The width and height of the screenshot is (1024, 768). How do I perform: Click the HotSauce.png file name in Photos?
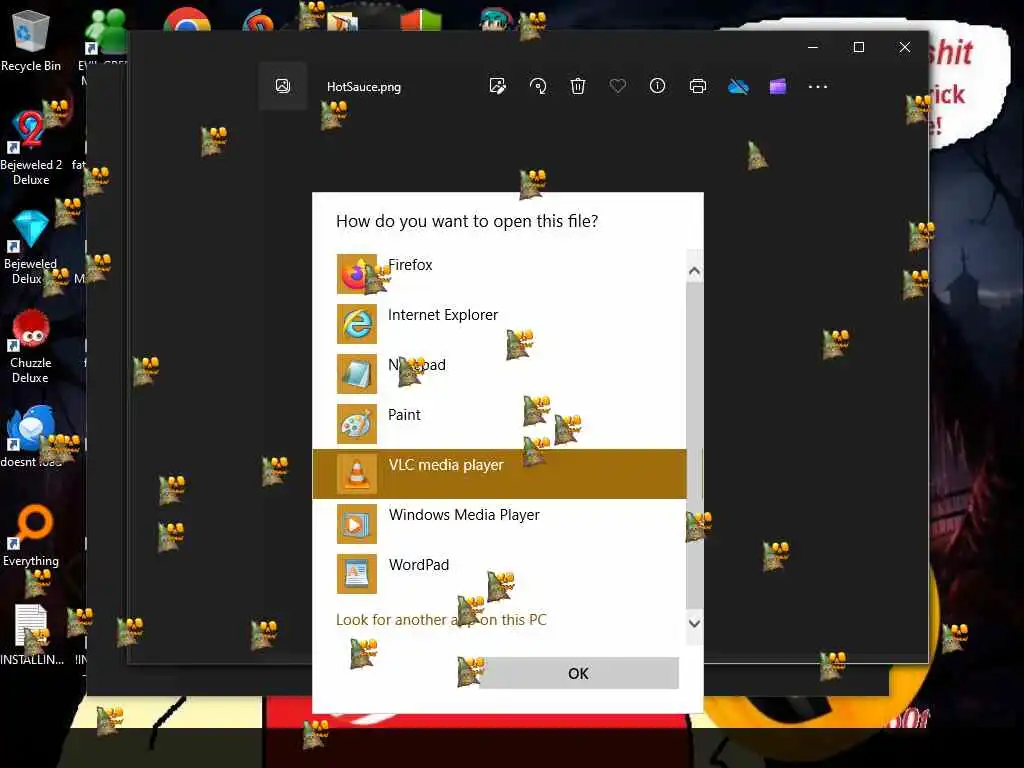[x=364, y=87]
